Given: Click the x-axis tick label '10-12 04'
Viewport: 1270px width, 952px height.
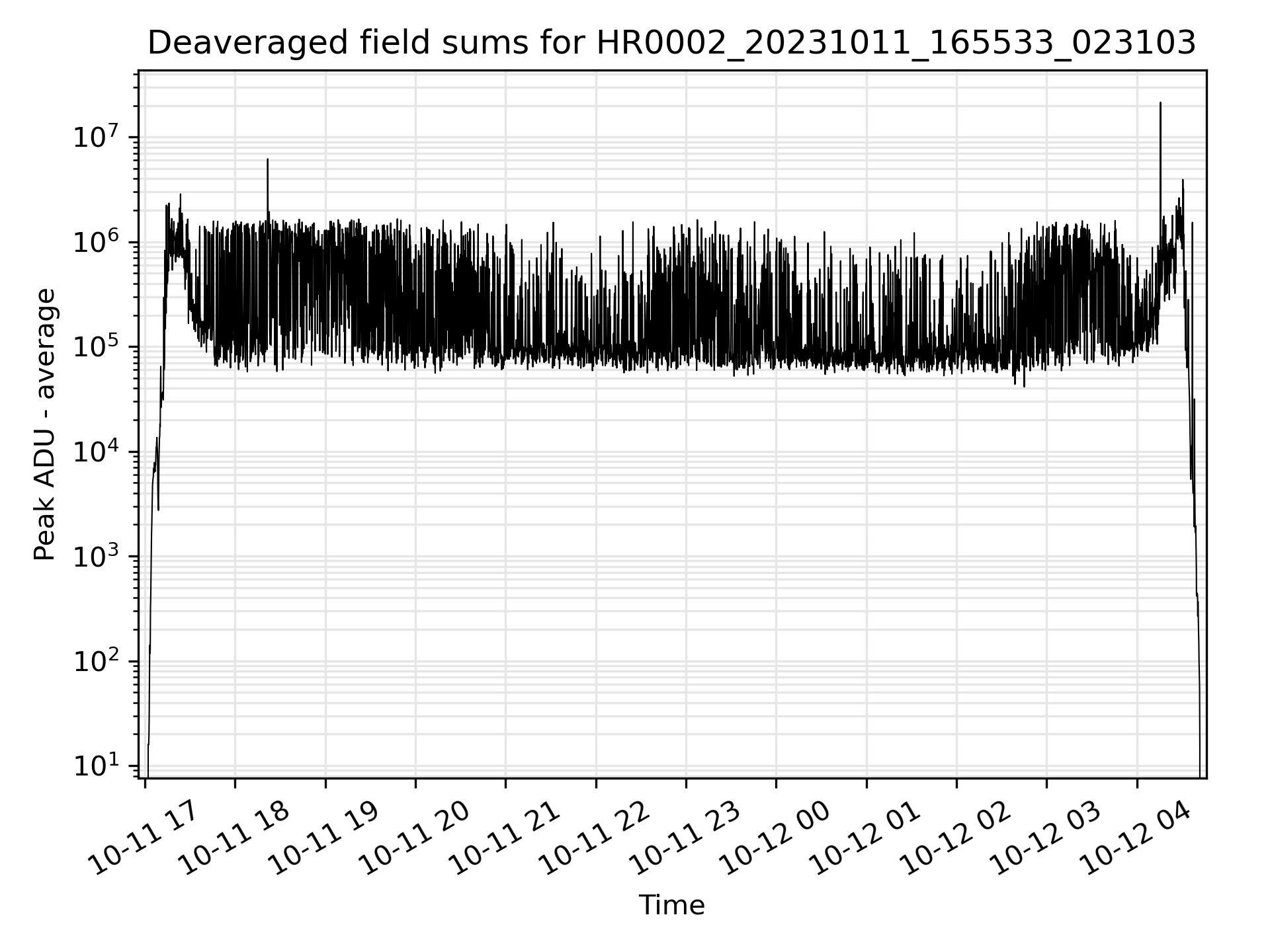Looking at the screenshot, I should tap(1136, 837).
